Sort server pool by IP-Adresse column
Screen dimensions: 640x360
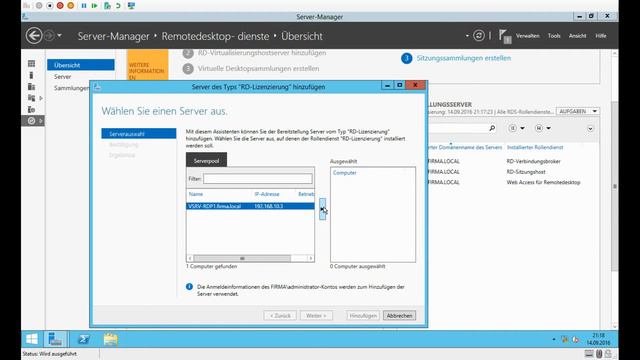point(267,194)
